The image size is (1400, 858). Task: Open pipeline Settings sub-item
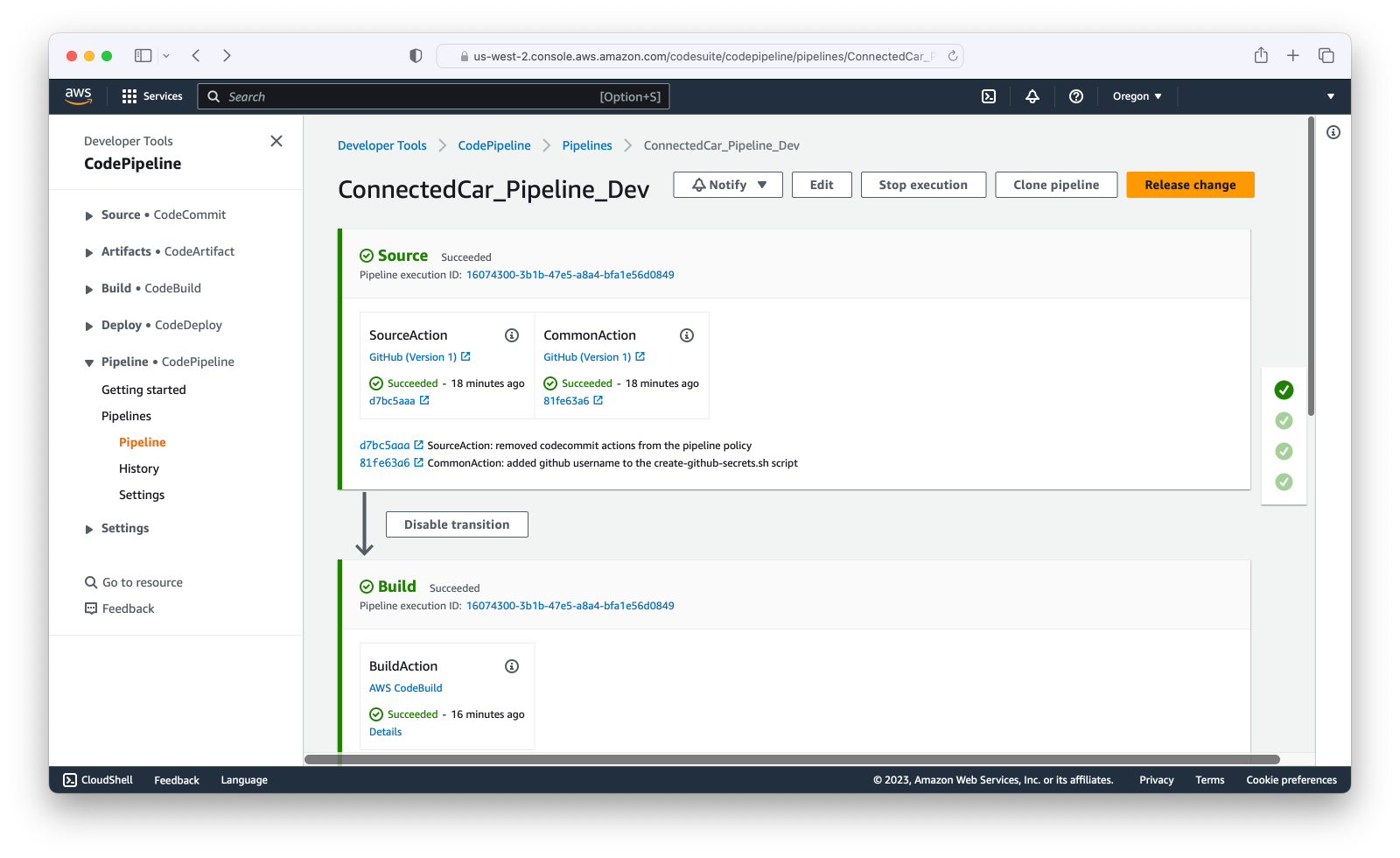point(142,495)
